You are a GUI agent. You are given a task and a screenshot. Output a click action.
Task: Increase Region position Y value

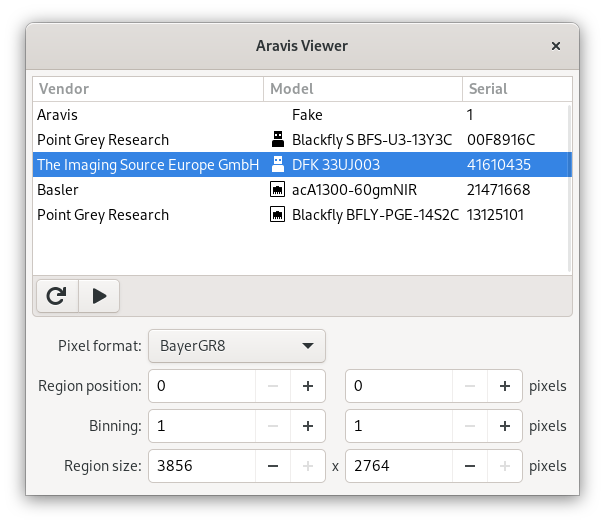click(x=505, y=386)
